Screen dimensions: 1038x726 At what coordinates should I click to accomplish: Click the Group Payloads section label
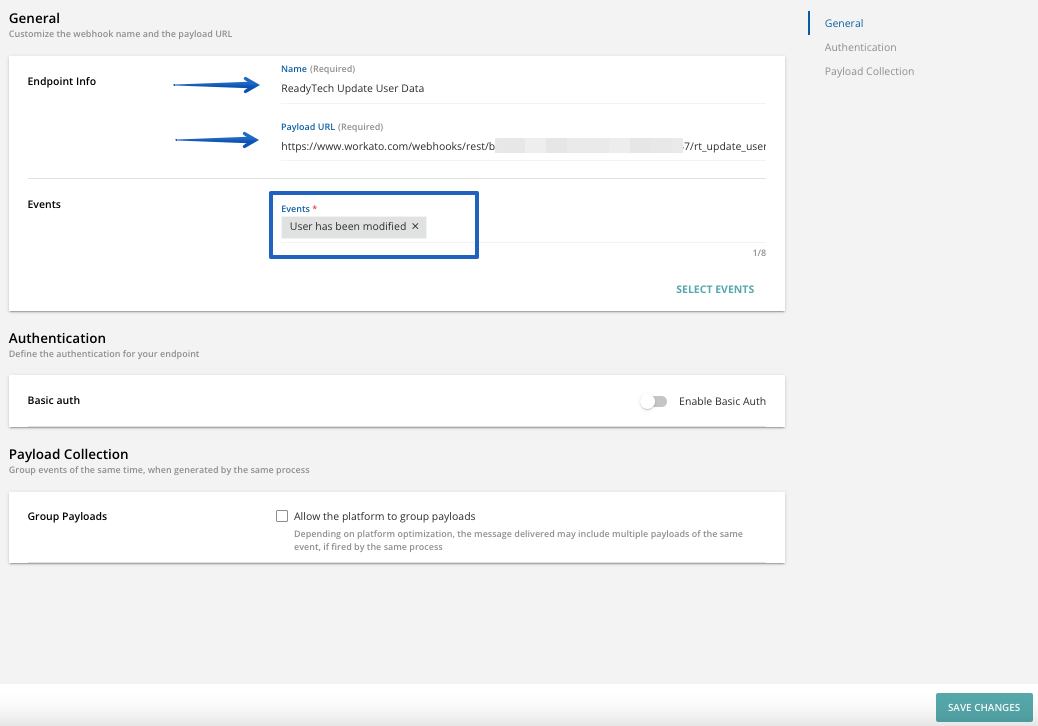67,516
